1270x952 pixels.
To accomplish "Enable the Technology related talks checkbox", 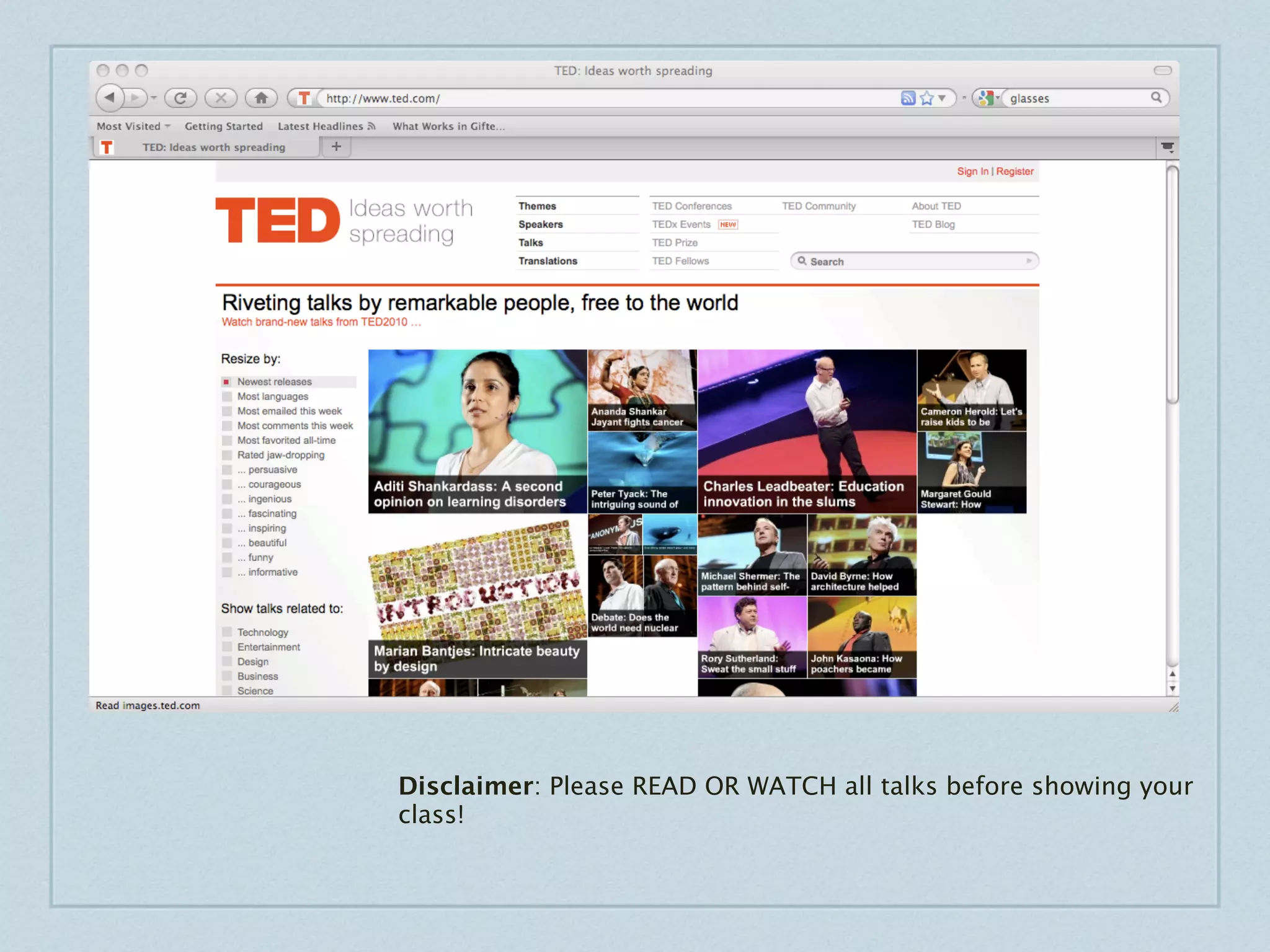I will (x=227, y=632).
